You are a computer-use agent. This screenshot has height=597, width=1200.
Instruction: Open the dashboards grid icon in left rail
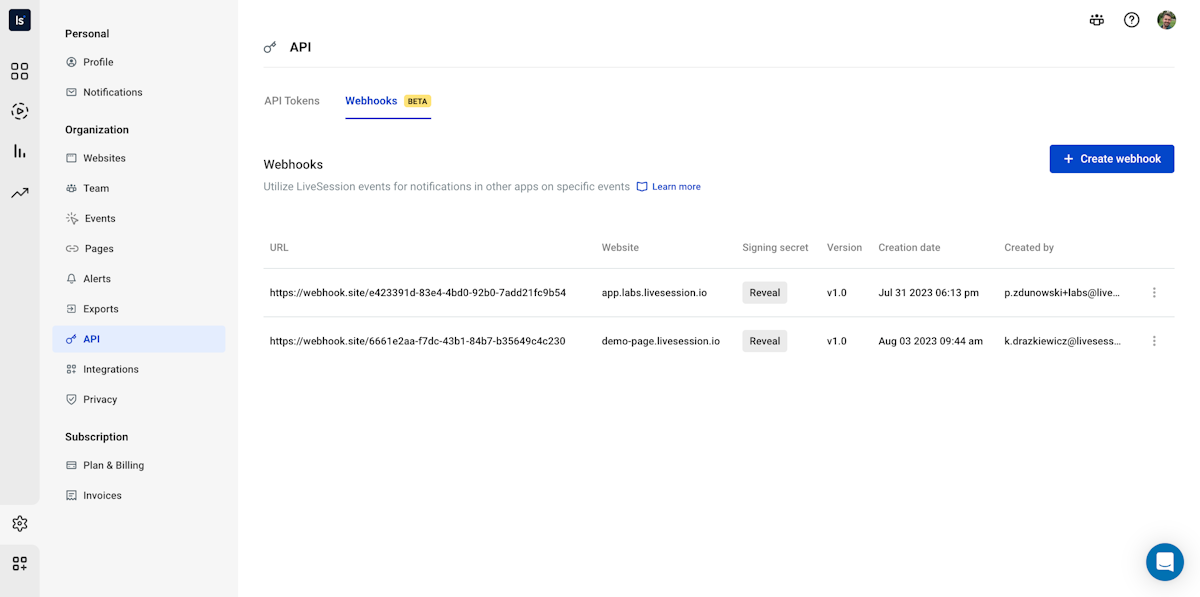pyautogui.click(x=20, y=71)
